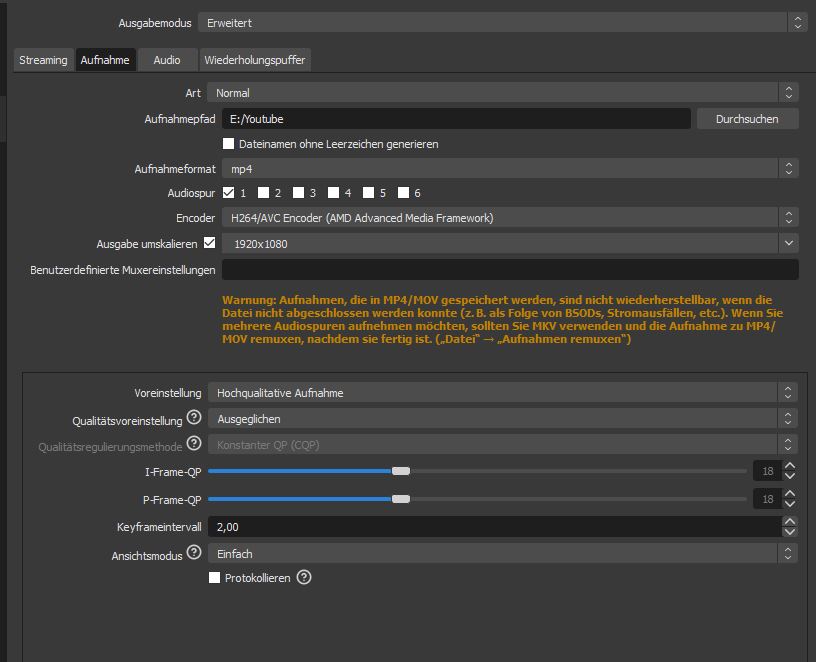
Task: Open the Ausgabemodus Erweitert dropdown
Action: coord(502,22)
